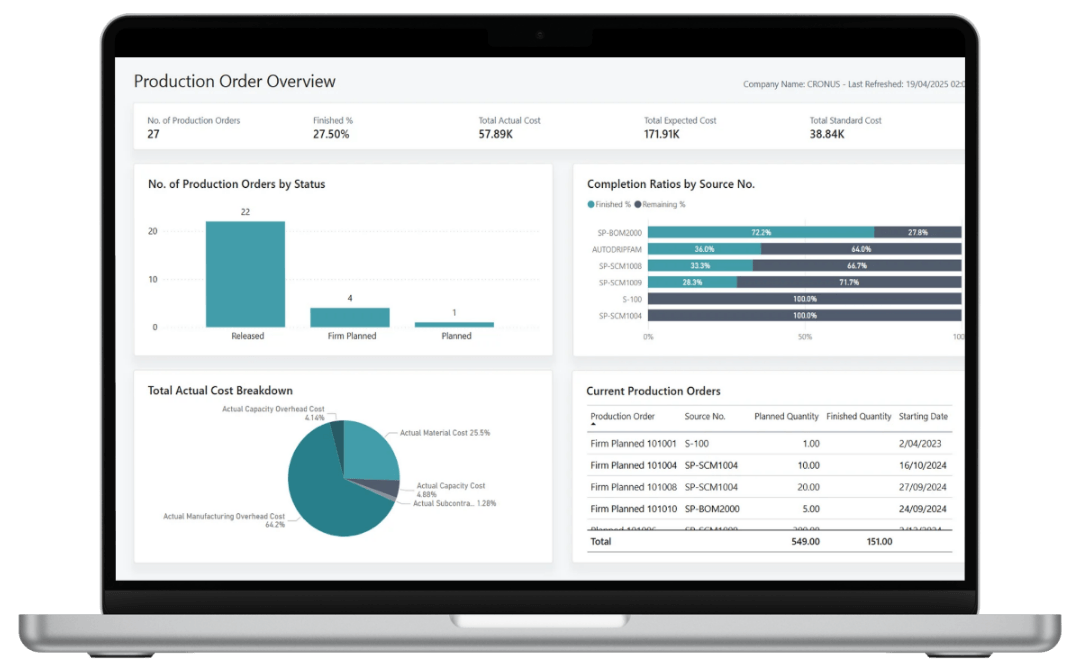Sort by Production Order column header
This screenshot has width=1080, height=671.
point(622,417)
